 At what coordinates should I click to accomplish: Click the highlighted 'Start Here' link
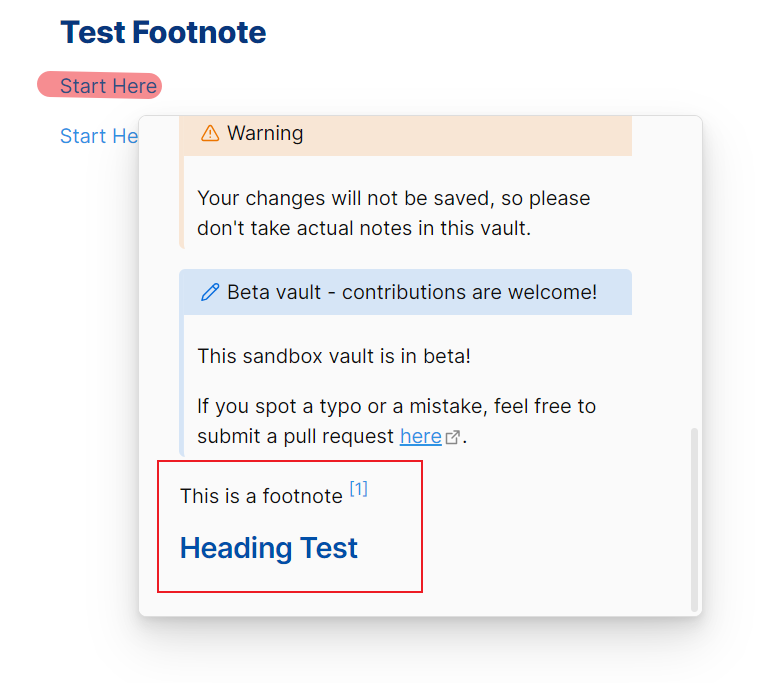coord(108,86)
